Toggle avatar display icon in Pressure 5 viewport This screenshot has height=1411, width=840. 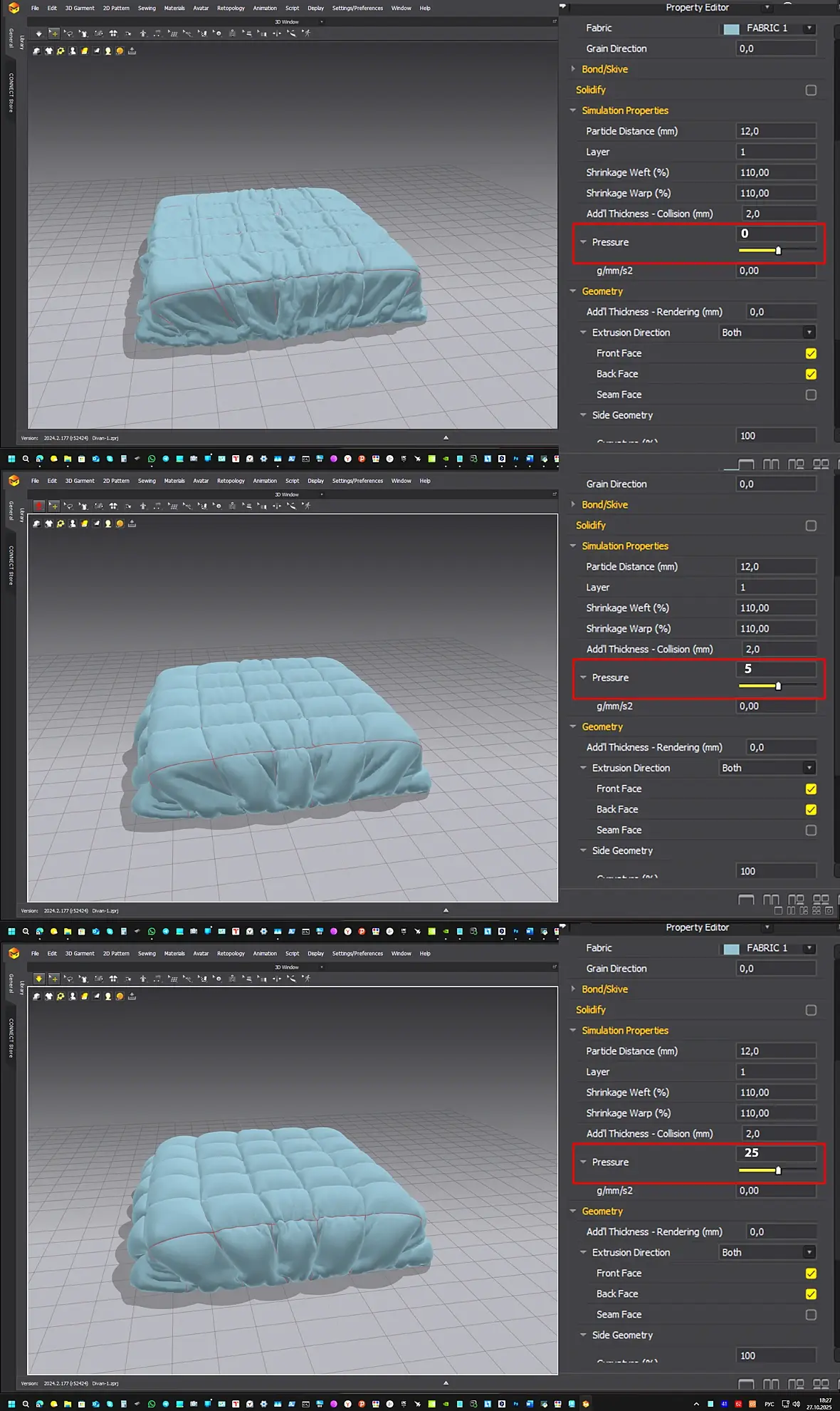73,524
